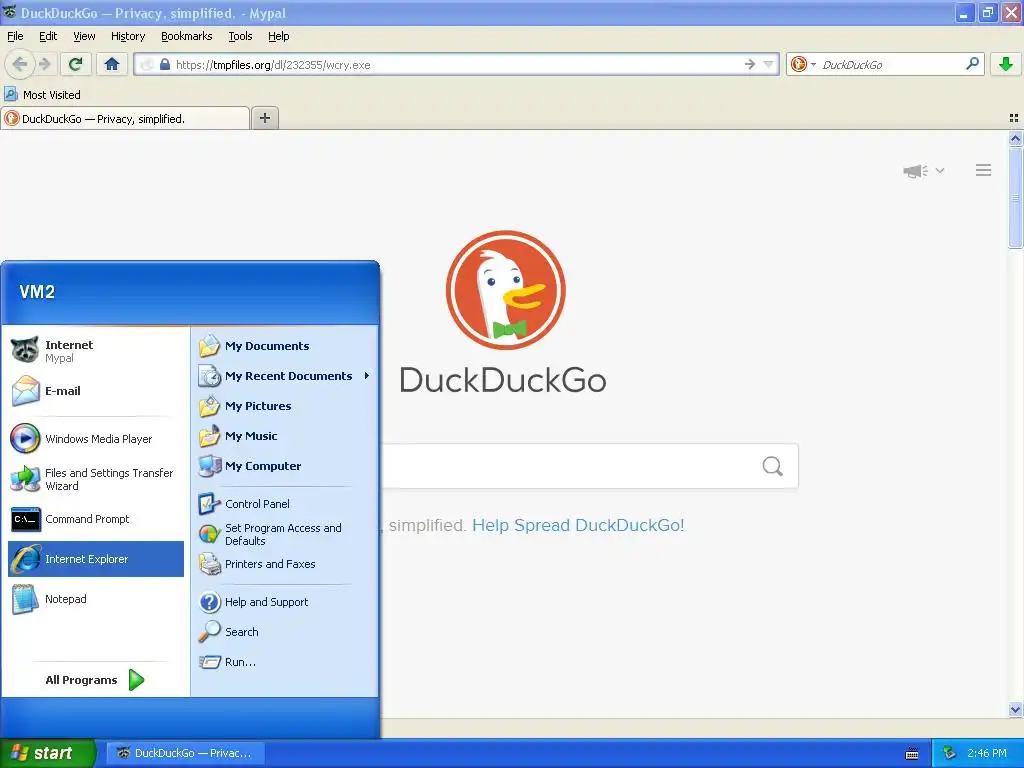Click the vertical scrollbar thumb
This screenshot has width=1024, height=768.
[x=1015, y=198]
